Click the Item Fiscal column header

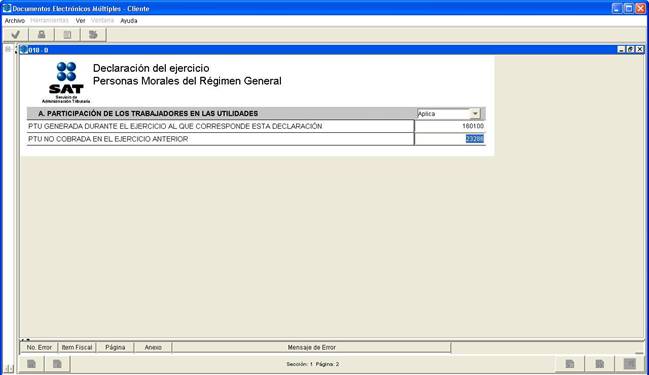click(77, 347)
